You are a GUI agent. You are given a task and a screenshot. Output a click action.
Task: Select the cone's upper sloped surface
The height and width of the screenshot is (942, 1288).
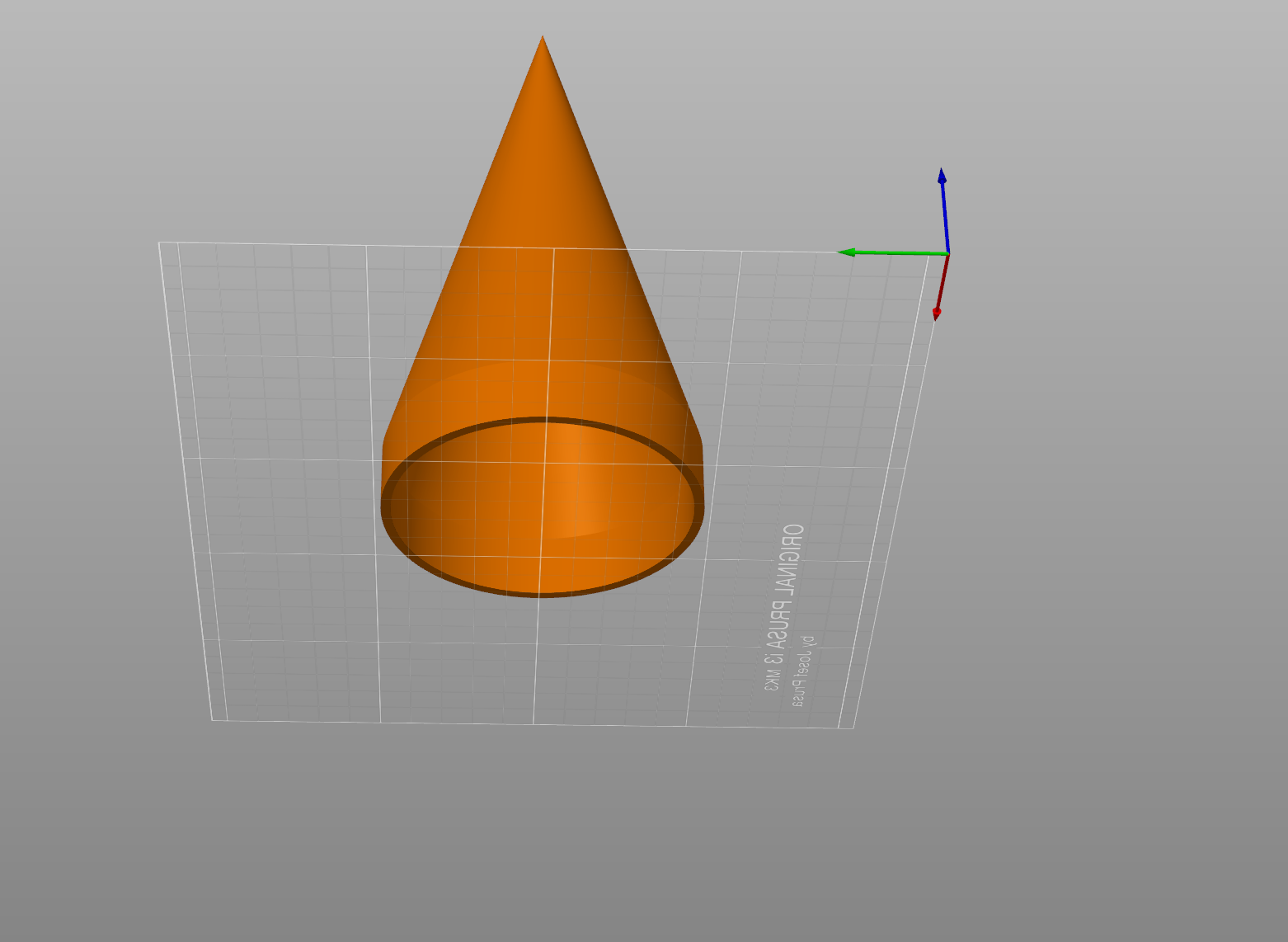[x=540, y=247]
